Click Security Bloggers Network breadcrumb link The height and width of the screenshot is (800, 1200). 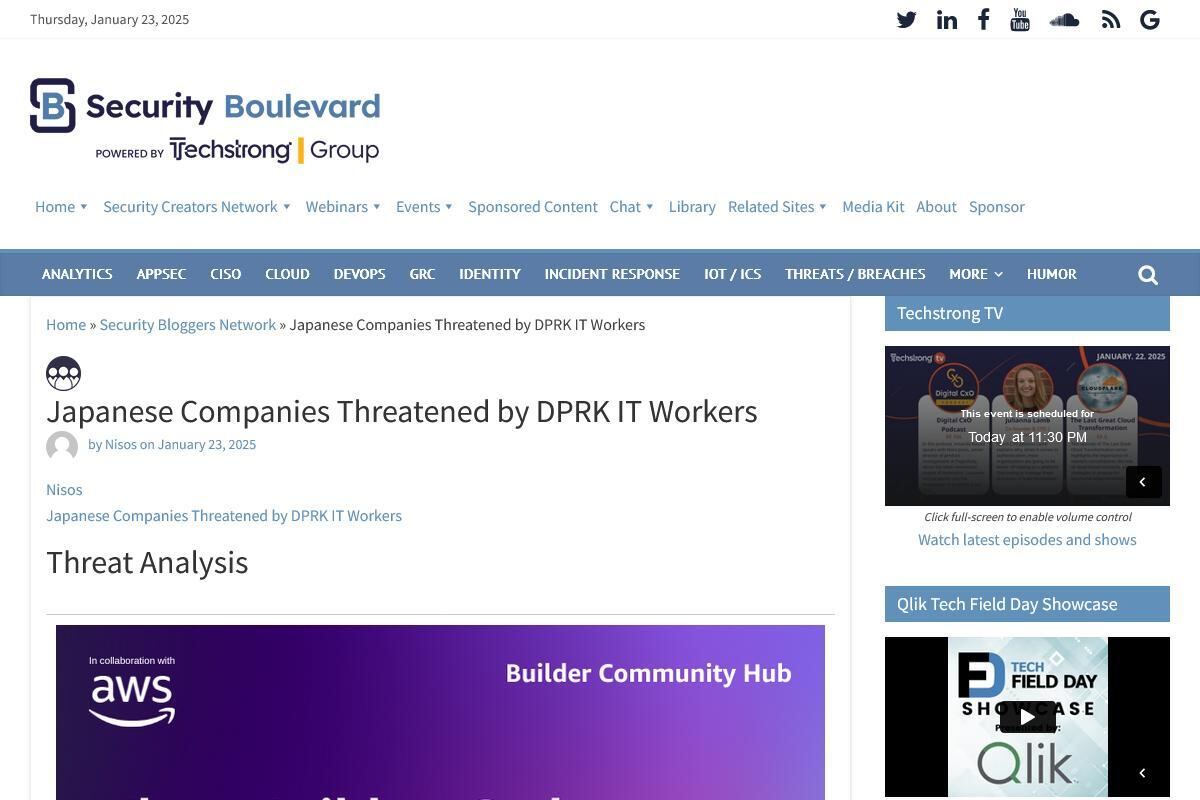coord(187,325)
